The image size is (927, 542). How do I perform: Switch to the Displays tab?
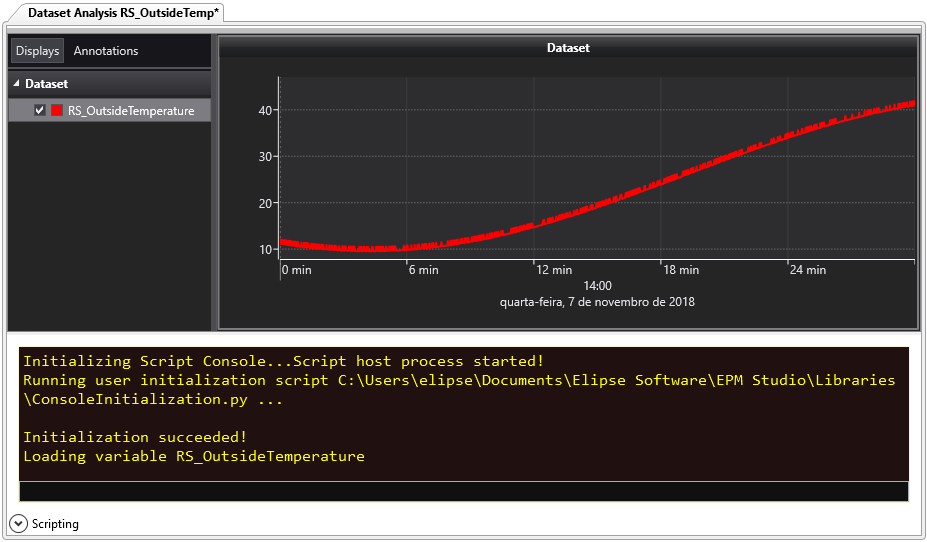[x=37, y=51]
